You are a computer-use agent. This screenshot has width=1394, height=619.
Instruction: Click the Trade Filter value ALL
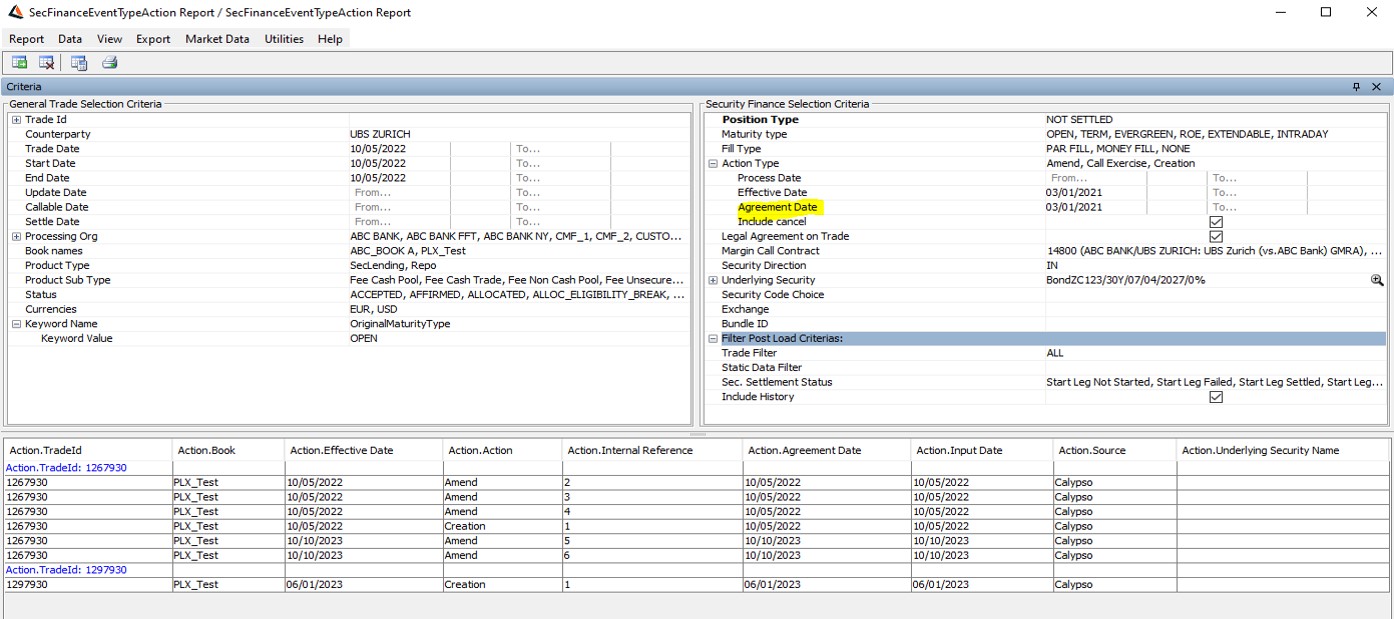click(x=1055, y=353)
